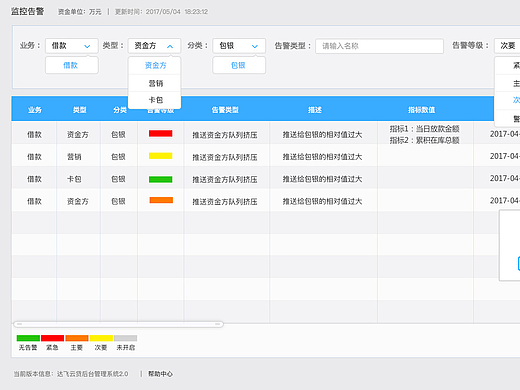Open the 帮助中心 link in footer
Image resolution: width=520 pixels, height=390 pixels.
(x=160, y=374)
